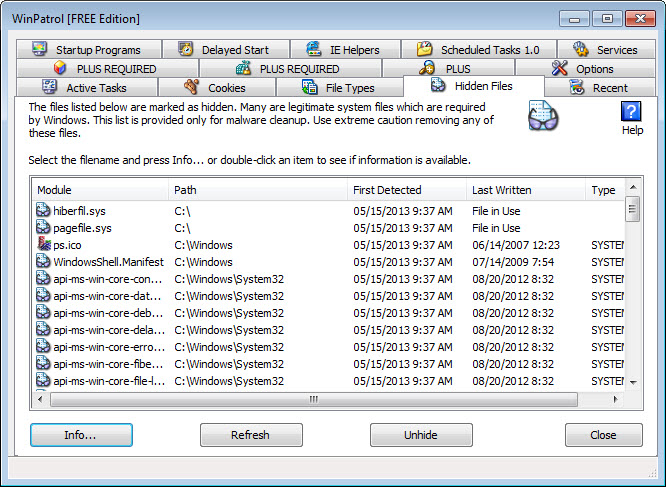Image resolution: width=666 pixels, height=487 pixels.
Task: Sort by Last Written column header
Action: pyautogui.click(x=526, y=190)
